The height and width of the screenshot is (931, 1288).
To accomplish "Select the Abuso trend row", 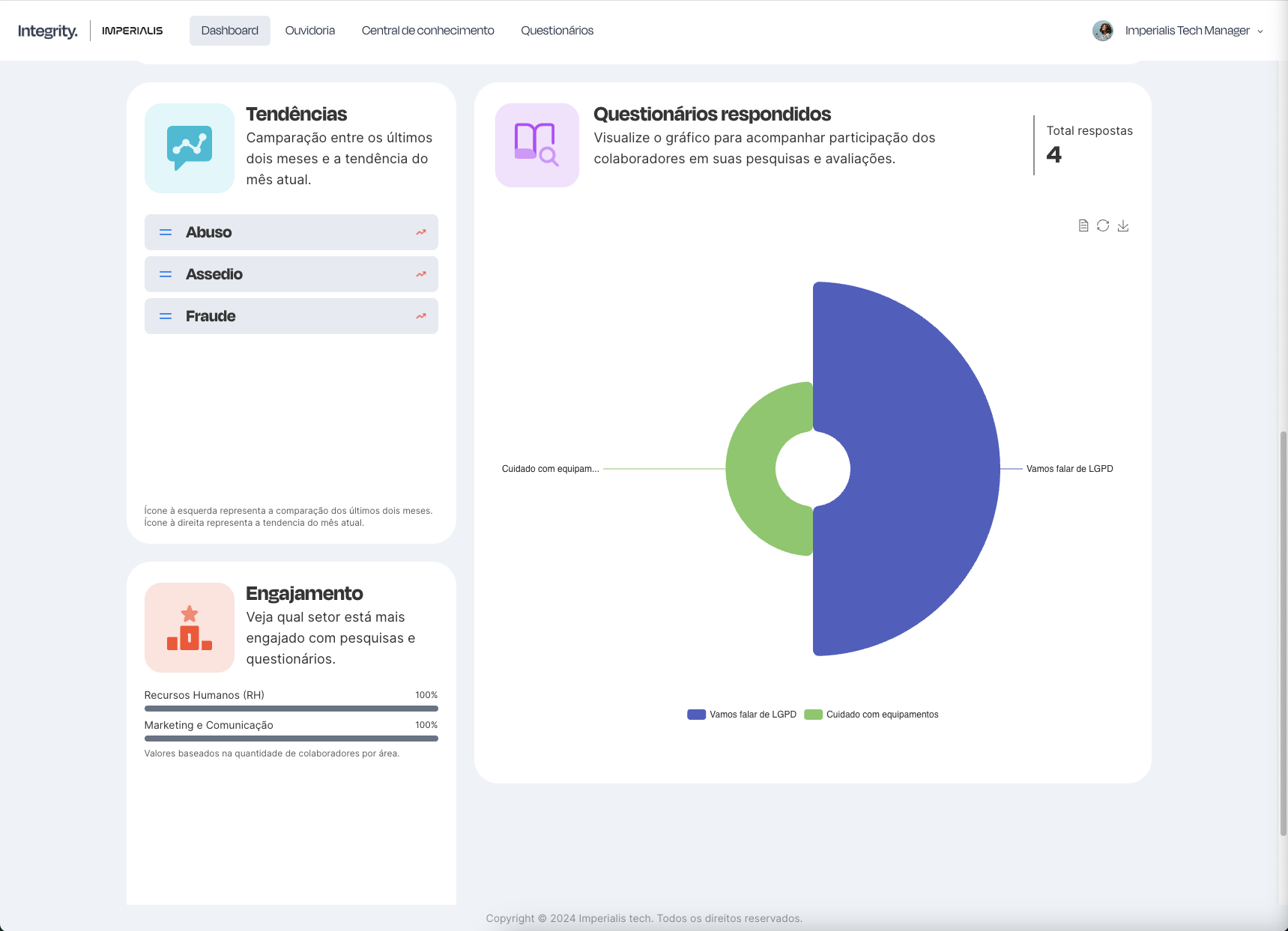I will pos(291,232).
